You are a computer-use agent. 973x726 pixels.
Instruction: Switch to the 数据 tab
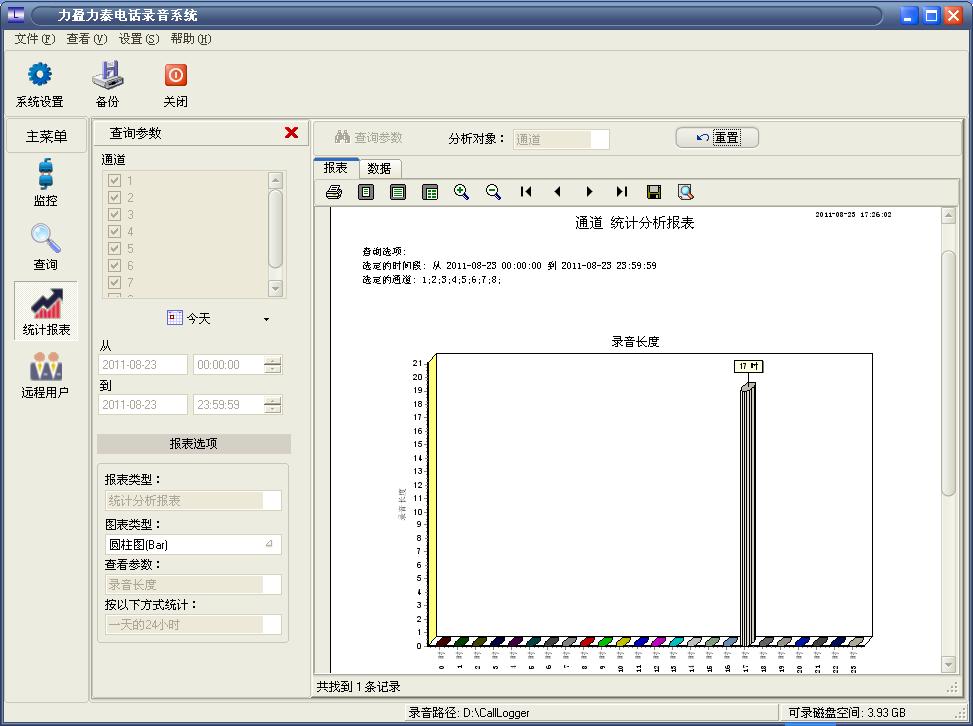(x=379, y=168)
